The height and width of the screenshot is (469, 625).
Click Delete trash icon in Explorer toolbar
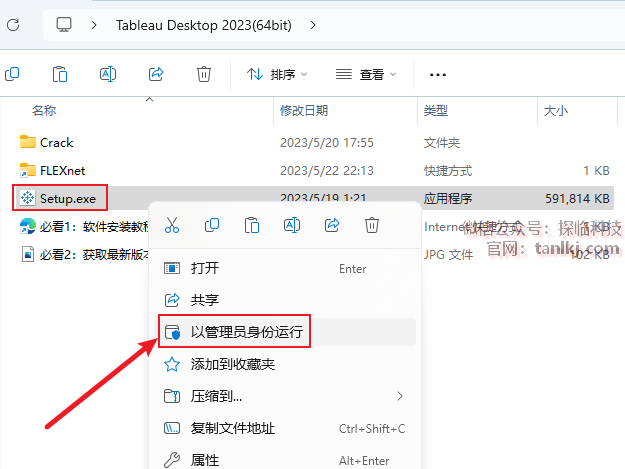(204, 74)
